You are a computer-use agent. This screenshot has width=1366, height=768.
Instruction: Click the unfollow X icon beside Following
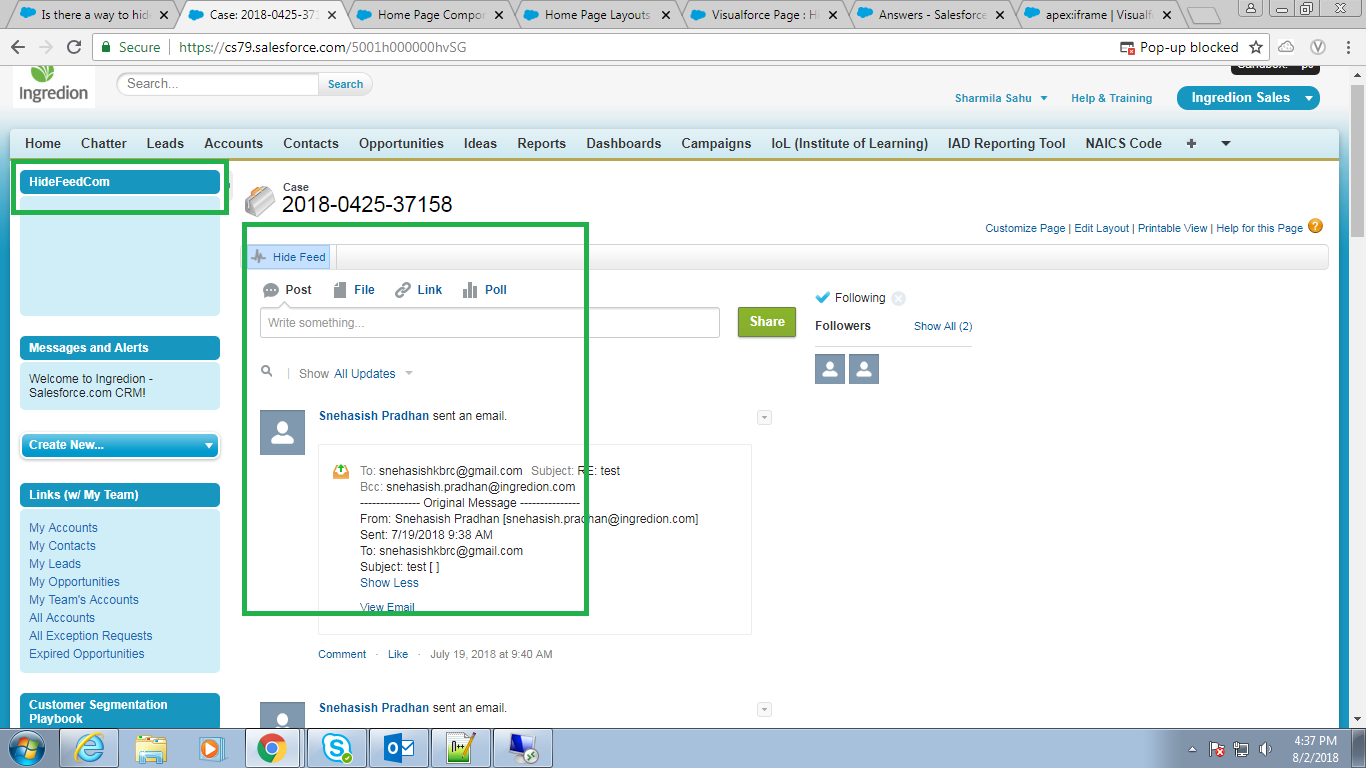tap(898, 298)
